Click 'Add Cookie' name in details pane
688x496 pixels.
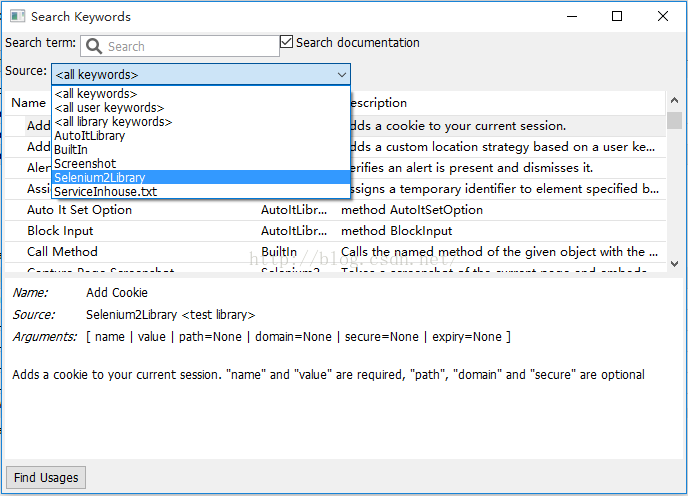tap(117, 293)
